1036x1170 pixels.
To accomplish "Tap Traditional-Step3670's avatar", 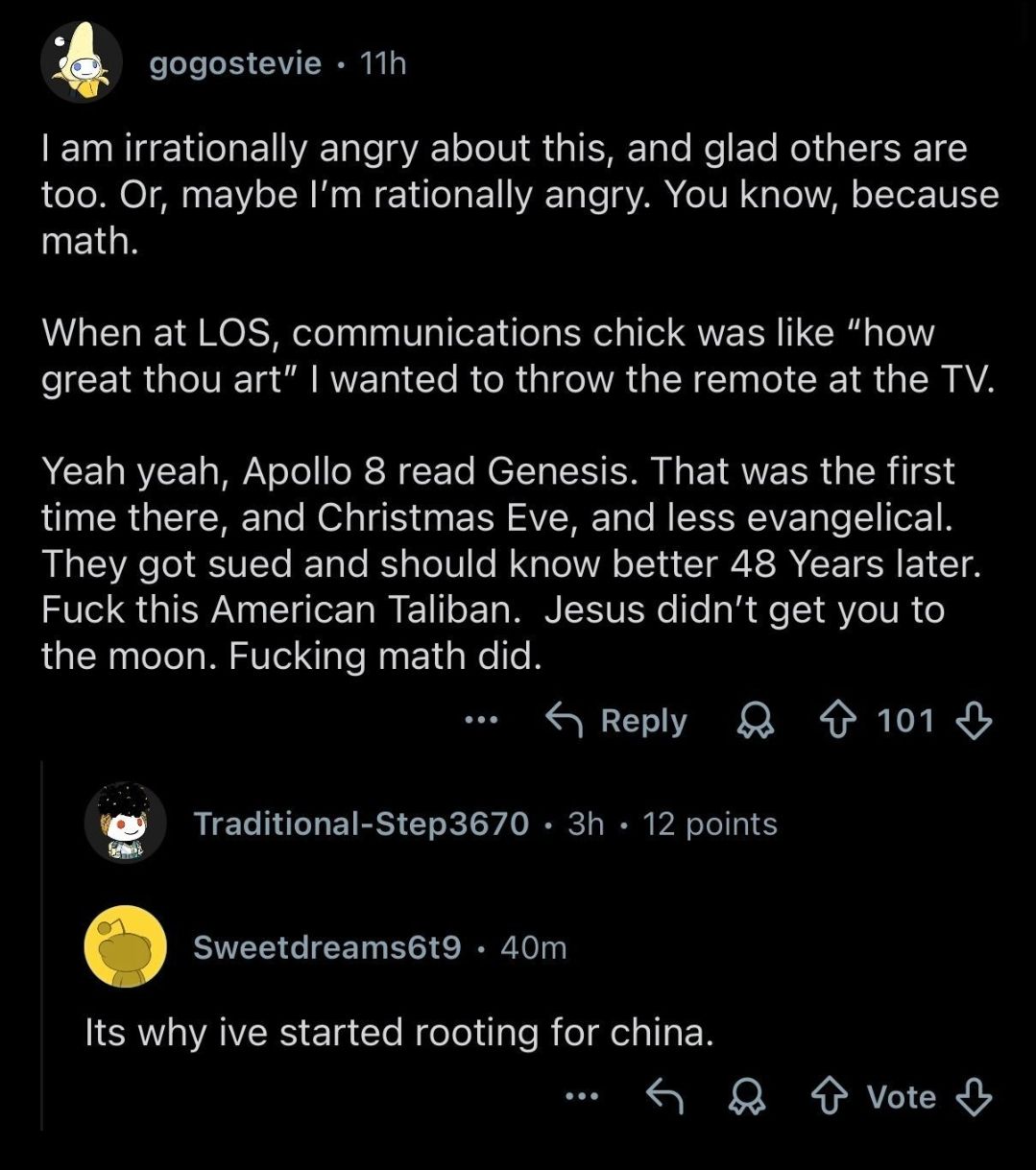I will [125, 823].
